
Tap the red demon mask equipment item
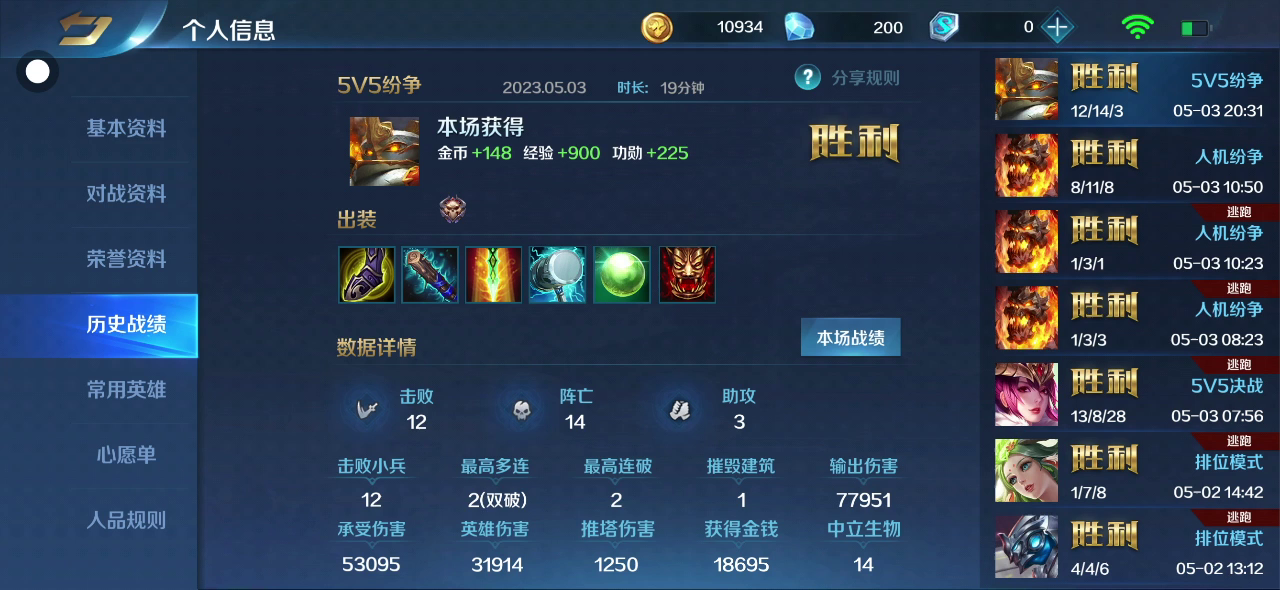[x=687, y=275]
